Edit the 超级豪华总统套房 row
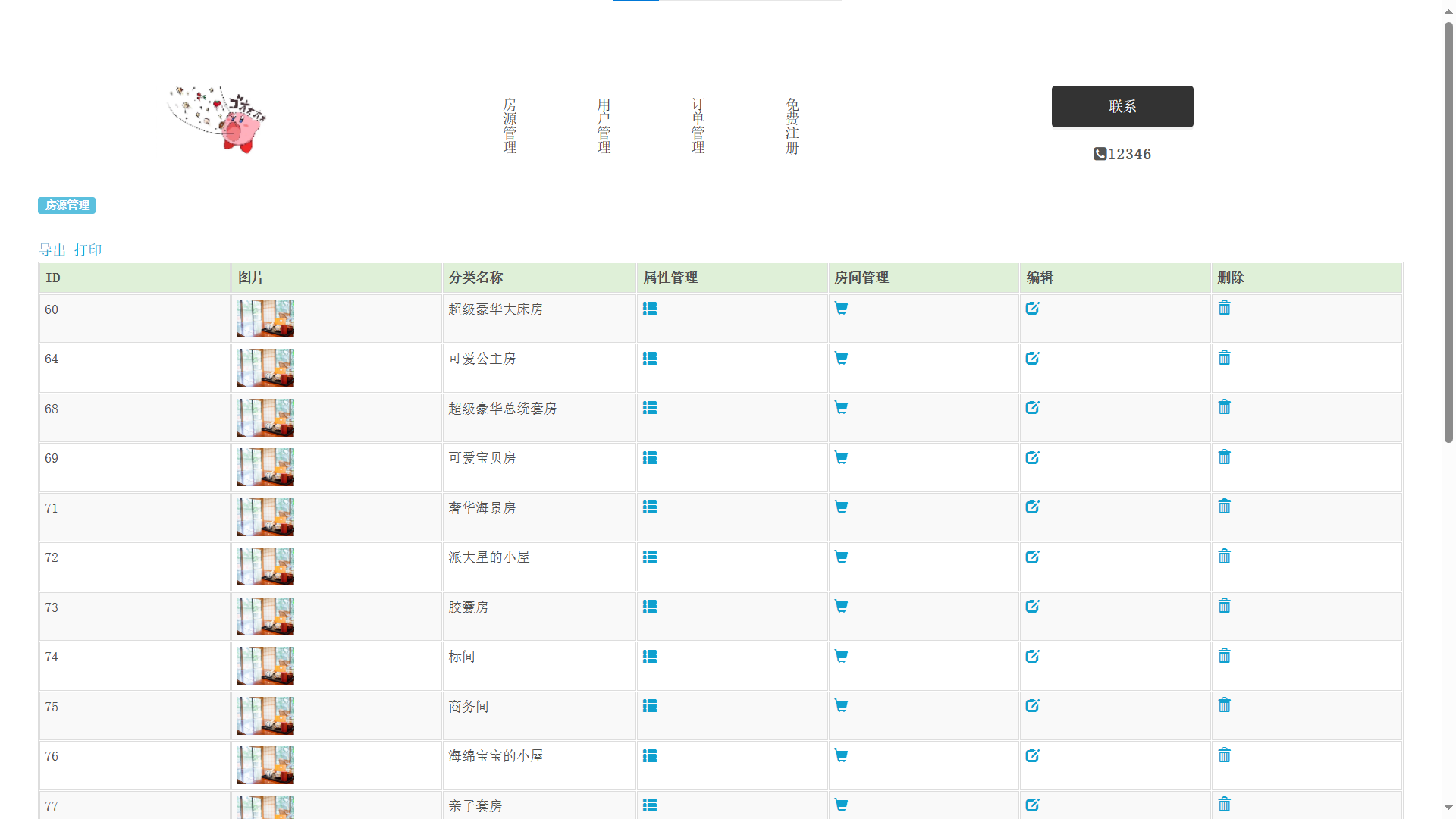1456x819 pixels. [x=1033, y=407]
